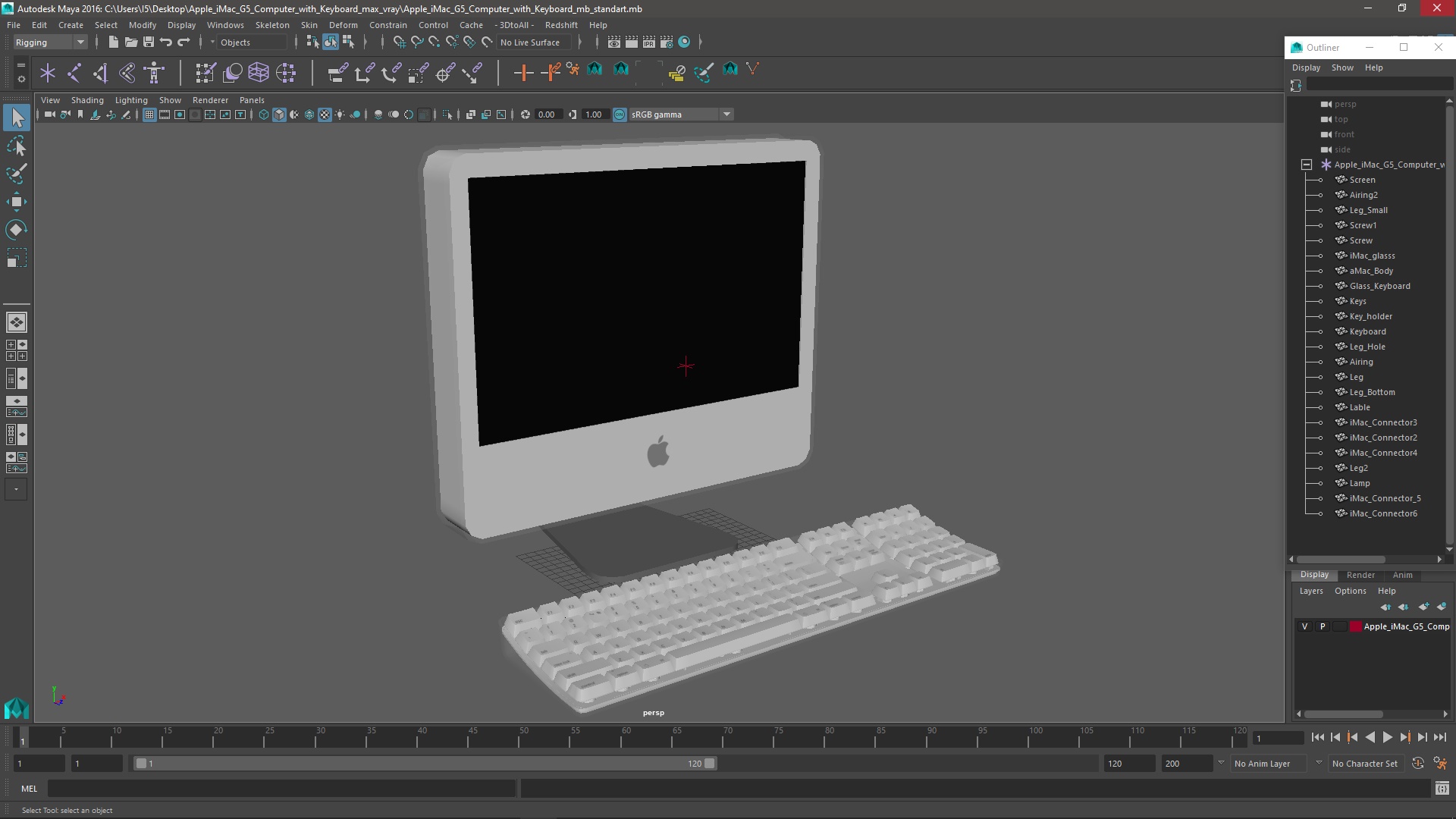Click the Play backwards button
The height and width of the screenshot is (819, 1456).
tap(1370, 737)
